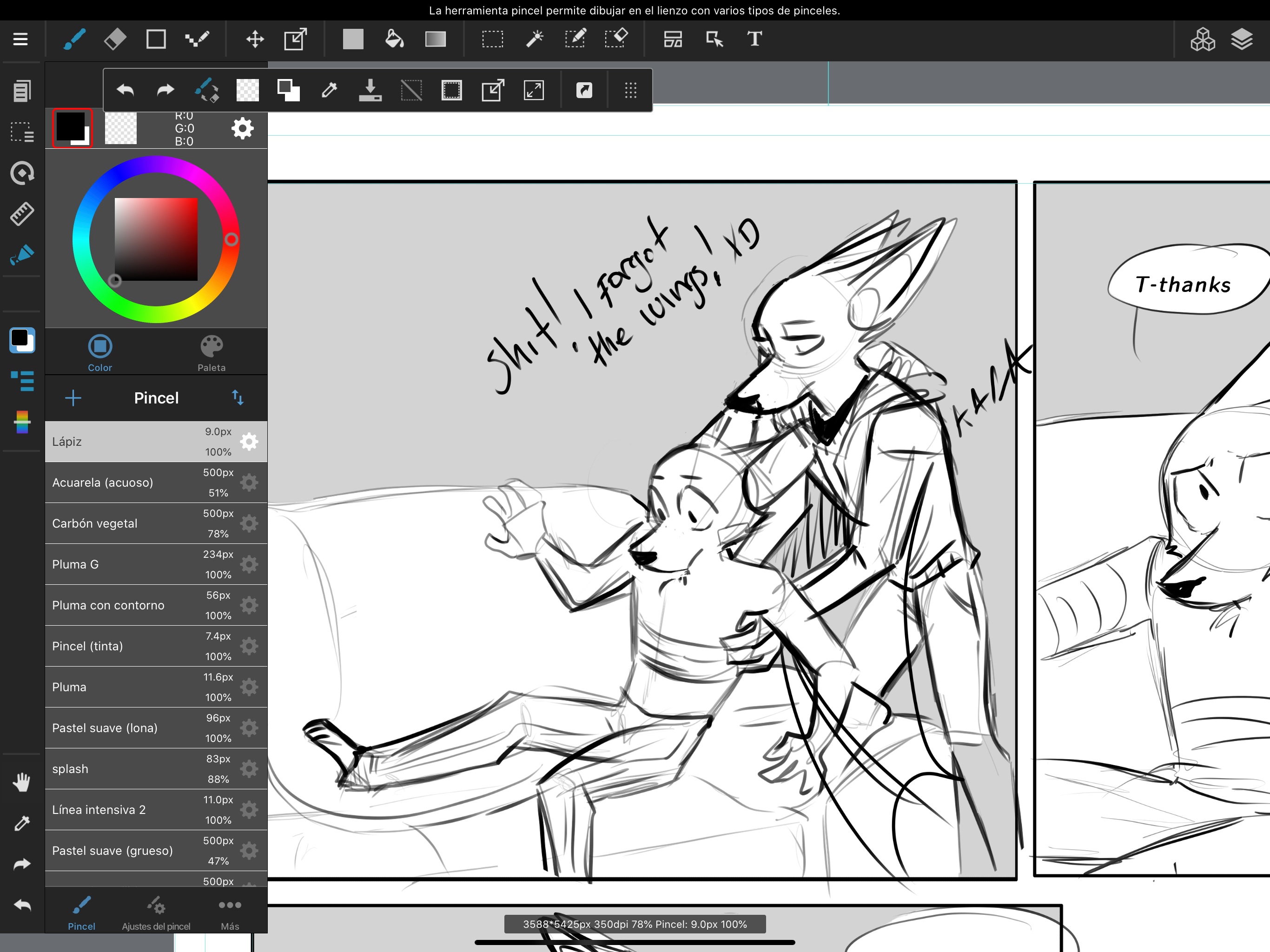Screen dimensions: 1270x952
Task: Switch to the Paleta tab
Action: [x=212, y=352]
